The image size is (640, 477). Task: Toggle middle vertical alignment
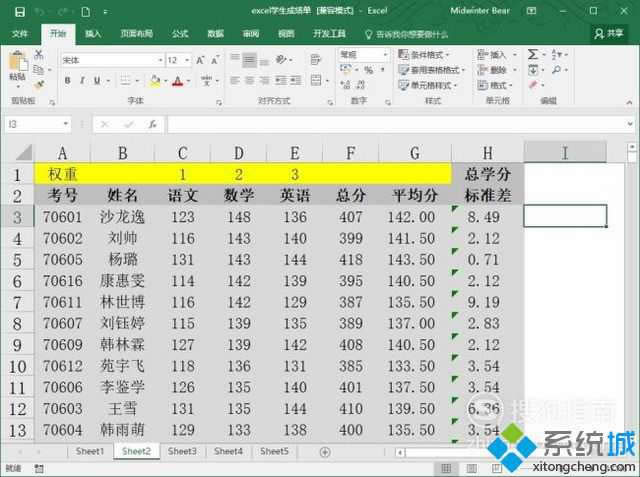point(249,60)
